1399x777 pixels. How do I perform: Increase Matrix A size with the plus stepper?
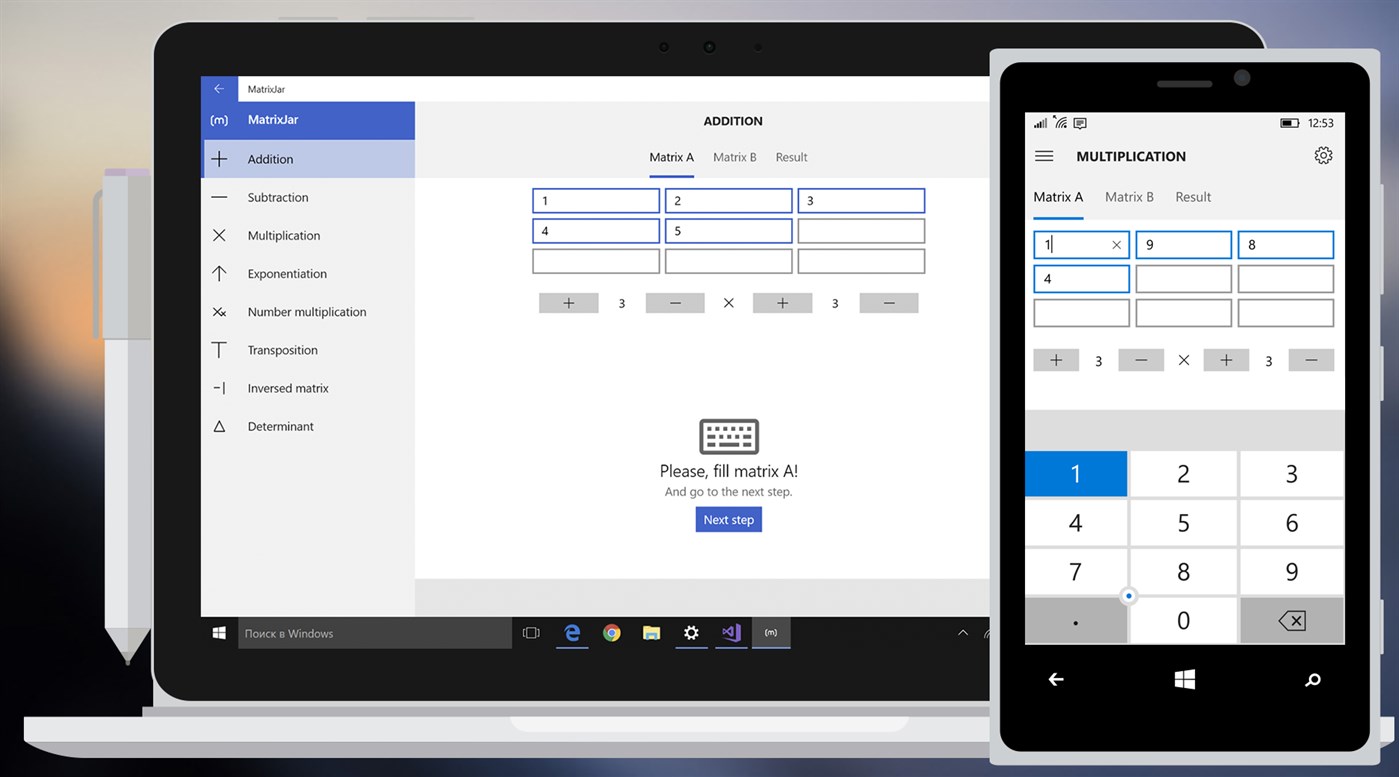[568, 302]
